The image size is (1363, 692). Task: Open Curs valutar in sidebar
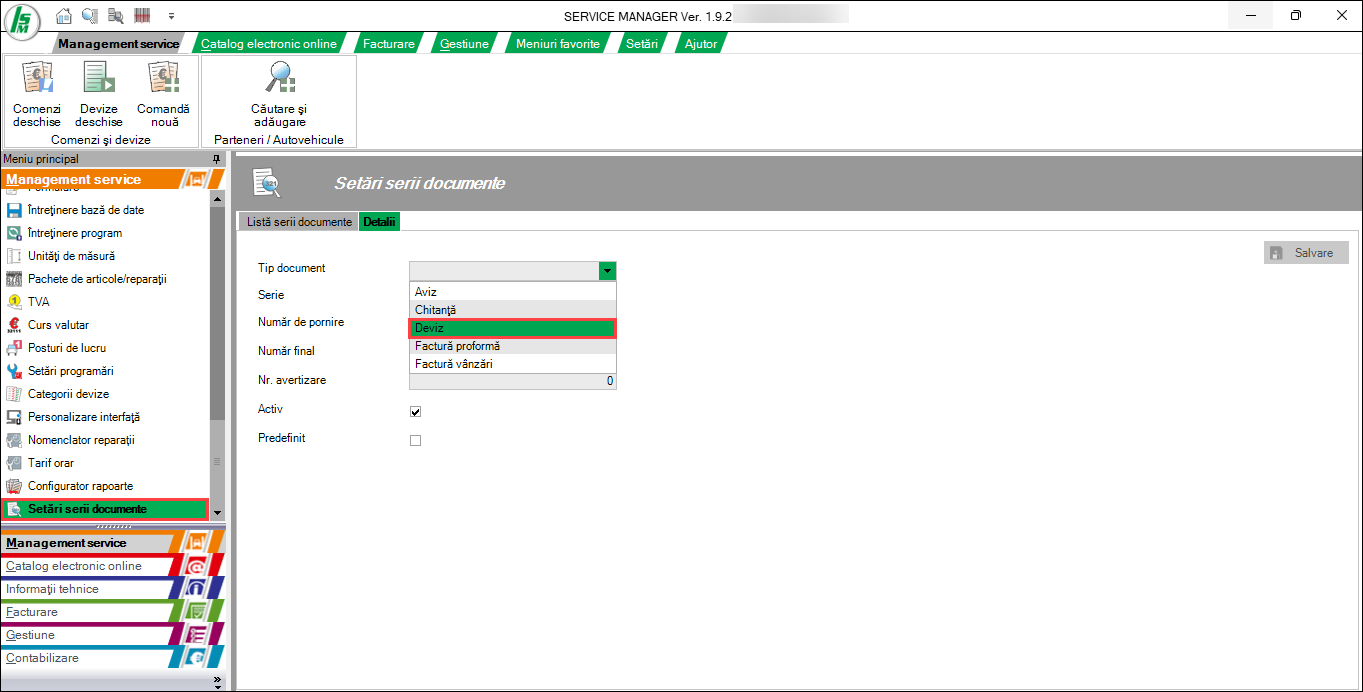[x=58, y=325]
